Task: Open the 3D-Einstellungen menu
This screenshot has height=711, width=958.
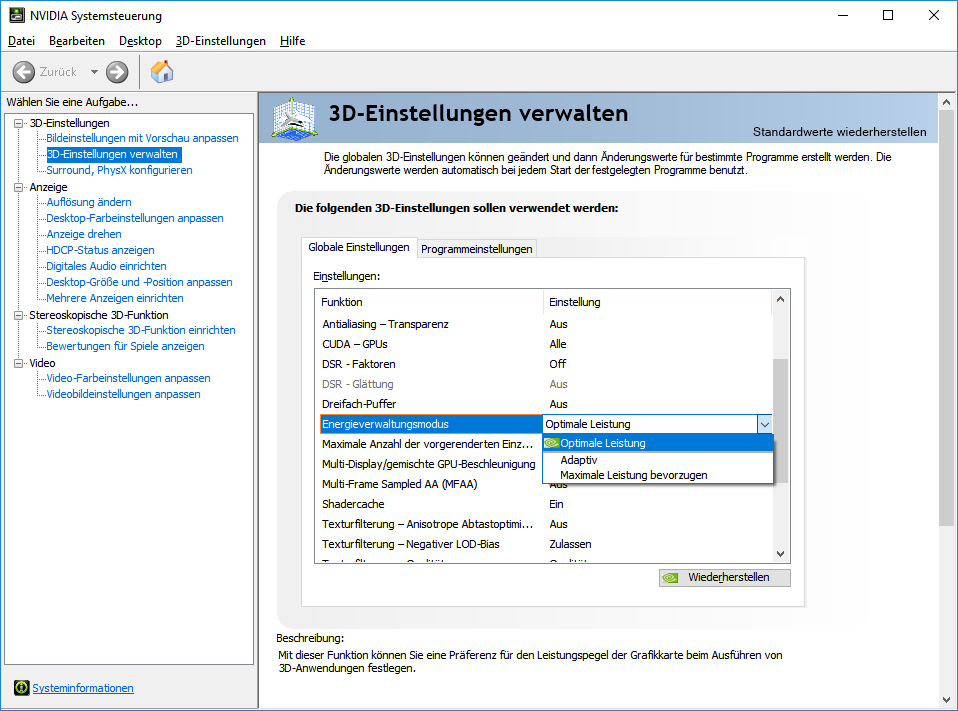Action: click(x=221, y=41)
